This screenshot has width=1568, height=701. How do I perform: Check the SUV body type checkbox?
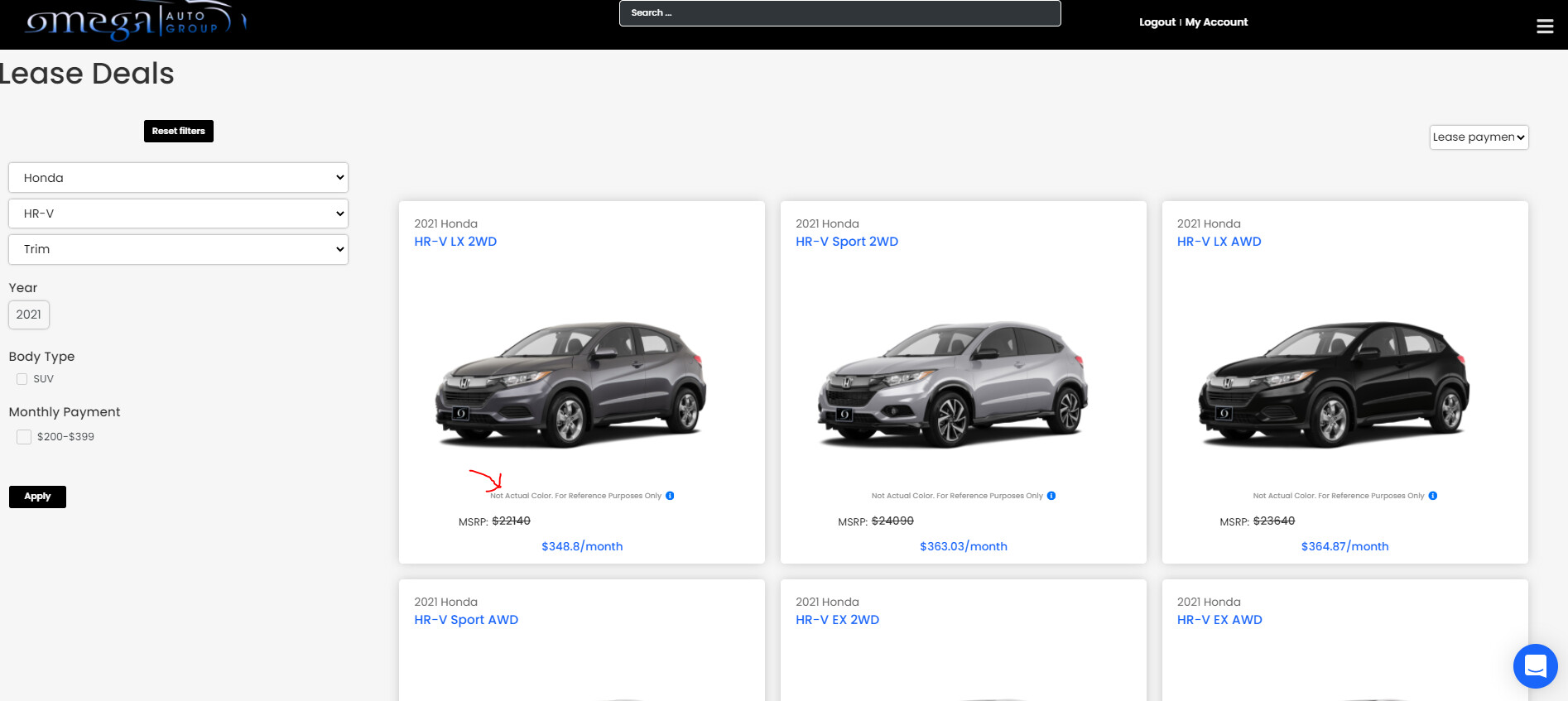point(22,379)
